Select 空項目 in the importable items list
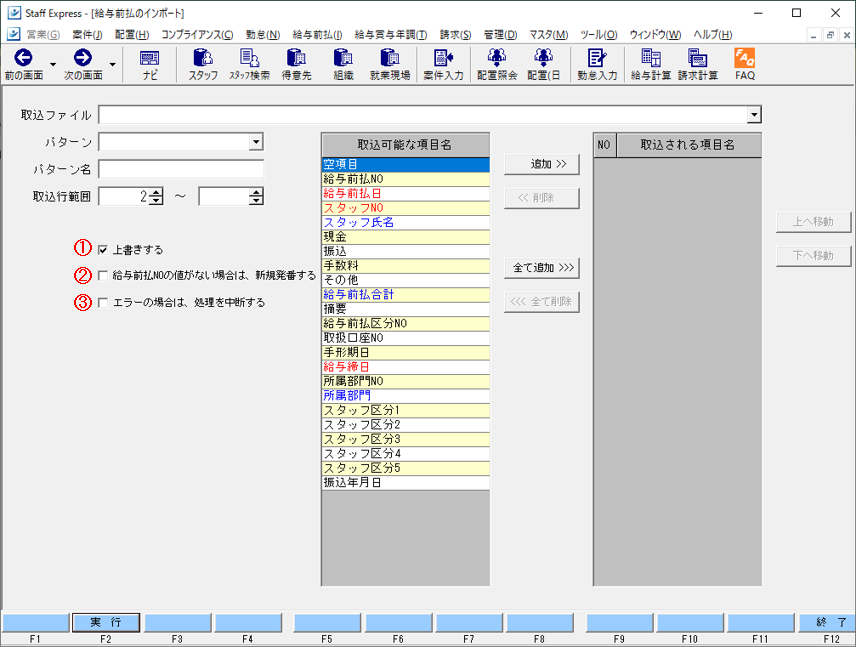The height and width of the screenshot is (647, 856). [406, 164]
